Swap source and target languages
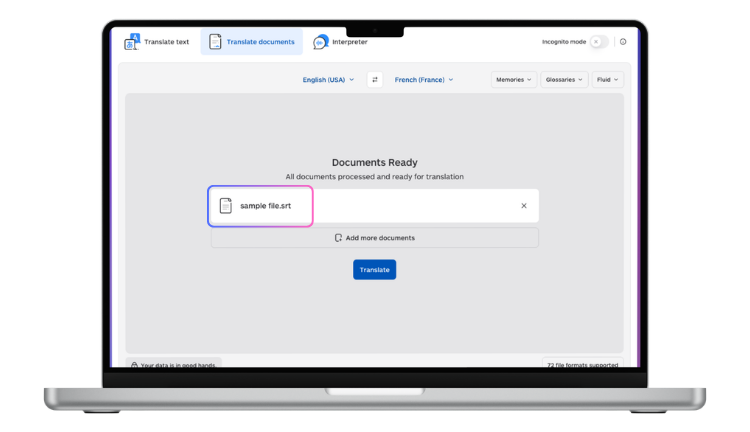Viewport: 750px width, 432px height. (375, 80)
